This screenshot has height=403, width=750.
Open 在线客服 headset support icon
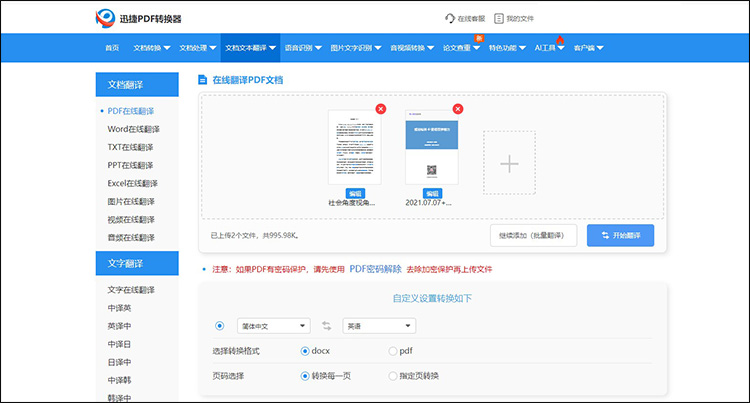pos(449,18)
